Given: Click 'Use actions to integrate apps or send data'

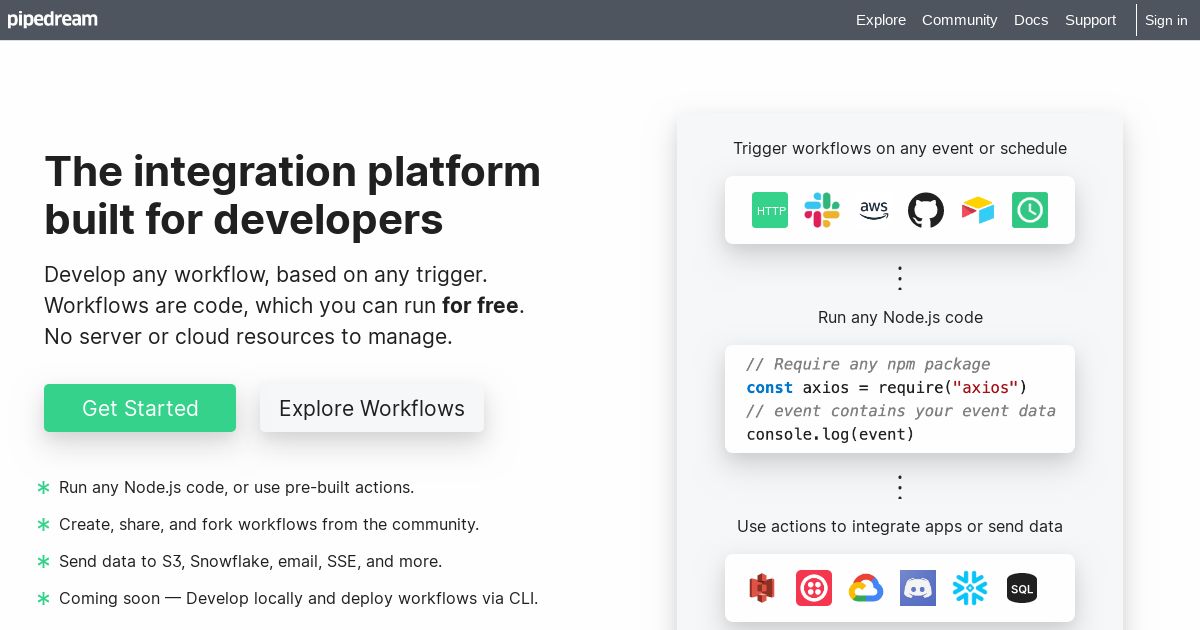Looking at the screenshot, I should point(900,526).
